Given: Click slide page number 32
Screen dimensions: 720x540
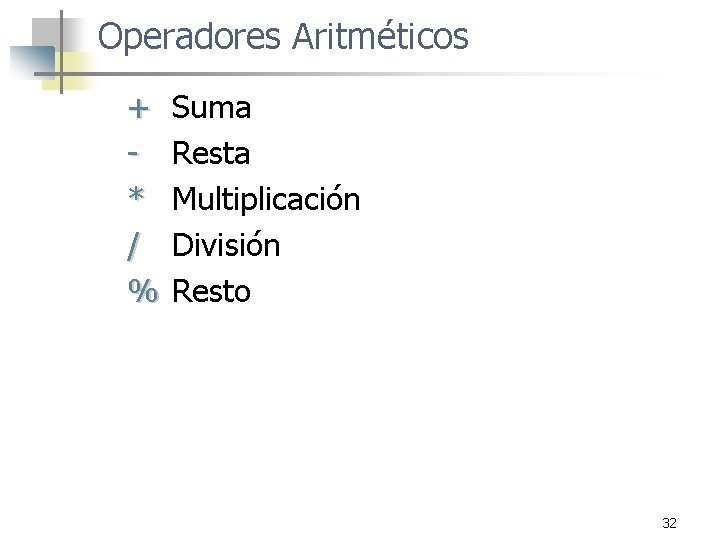Looking at the screenshot, I should tap(669, 523).
